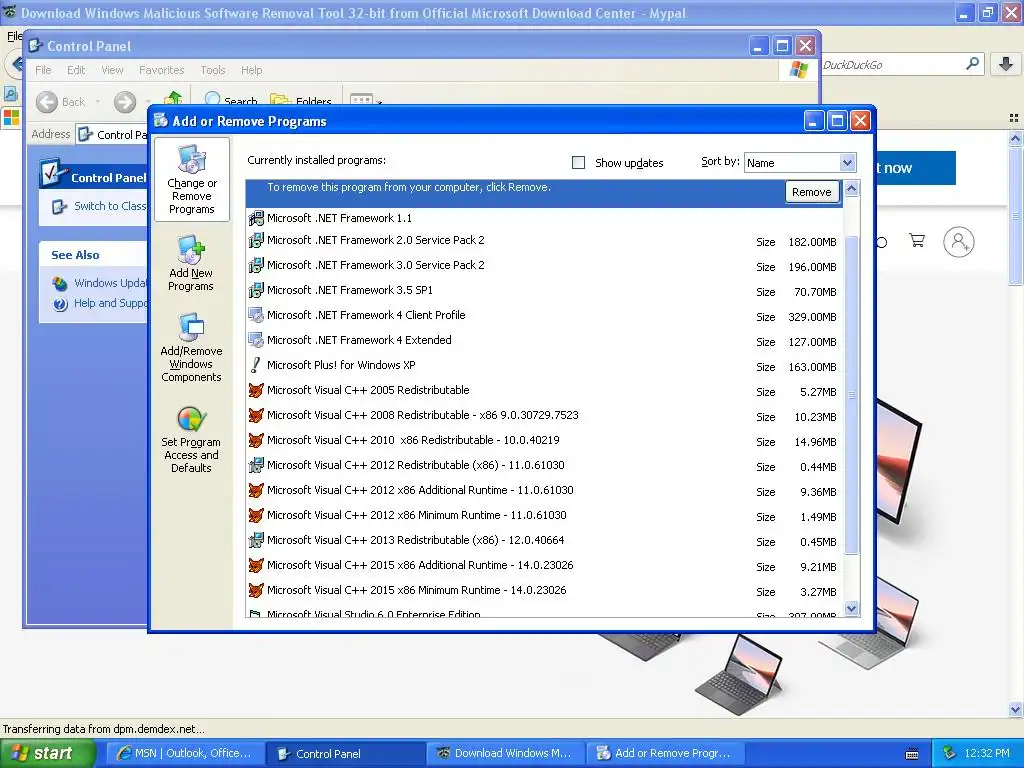This screenshot has height=768, width=1024.
Task: Click the keyboard icon in the system tray
Action: [912, 754]
